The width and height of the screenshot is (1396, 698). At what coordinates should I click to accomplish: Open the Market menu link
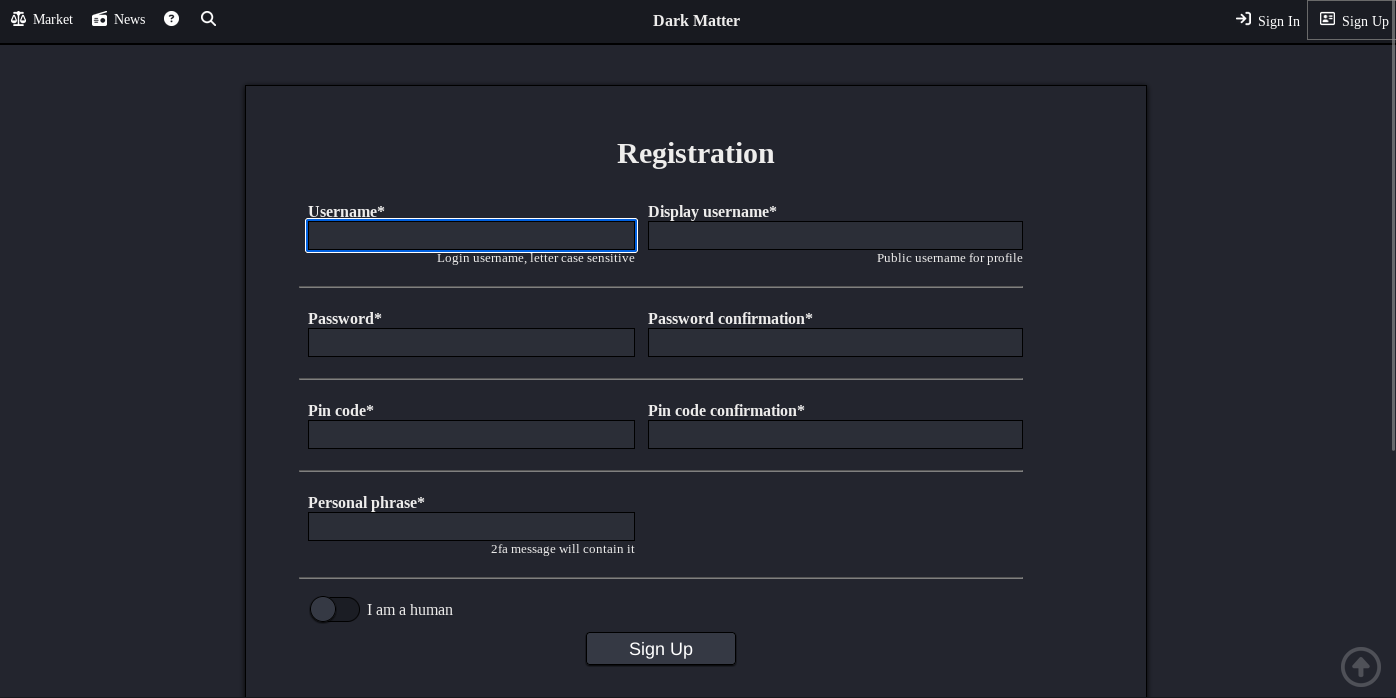coord(42,19)
